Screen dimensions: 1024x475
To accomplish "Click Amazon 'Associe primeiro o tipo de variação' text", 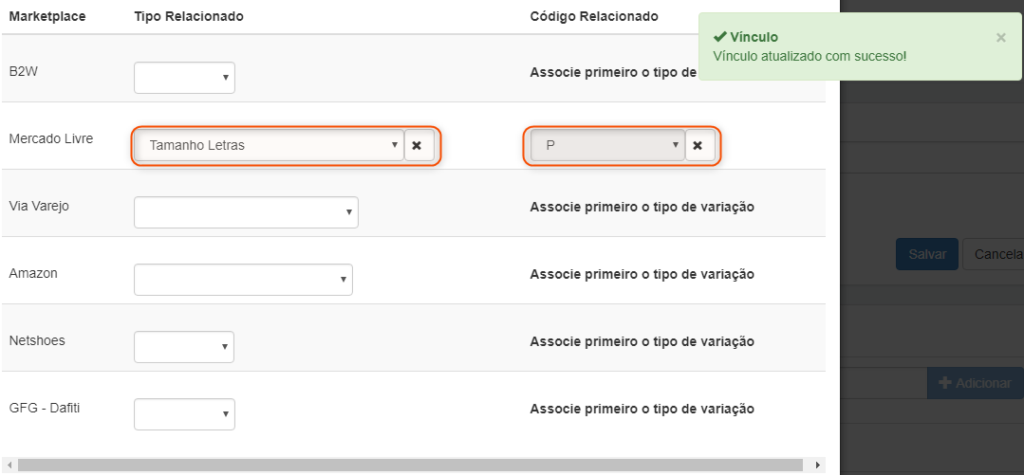I will [642, 274].
